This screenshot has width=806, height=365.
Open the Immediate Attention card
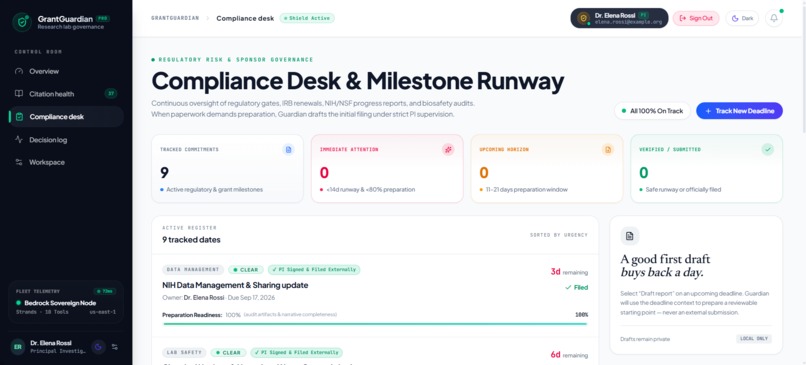click(387, 169)
